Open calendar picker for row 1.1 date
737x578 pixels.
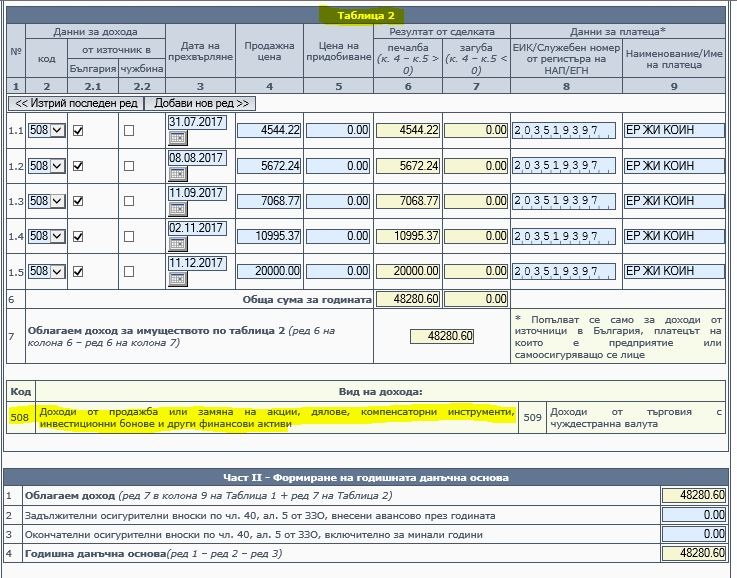pyautogui.click(x=177, y=138)
